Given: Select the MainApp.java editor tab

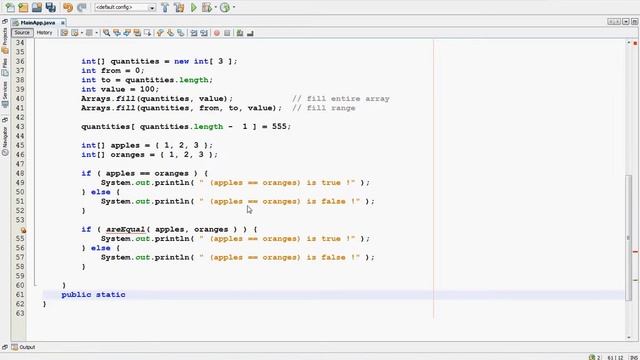Looking at the screenshot, I should point(38,22).
